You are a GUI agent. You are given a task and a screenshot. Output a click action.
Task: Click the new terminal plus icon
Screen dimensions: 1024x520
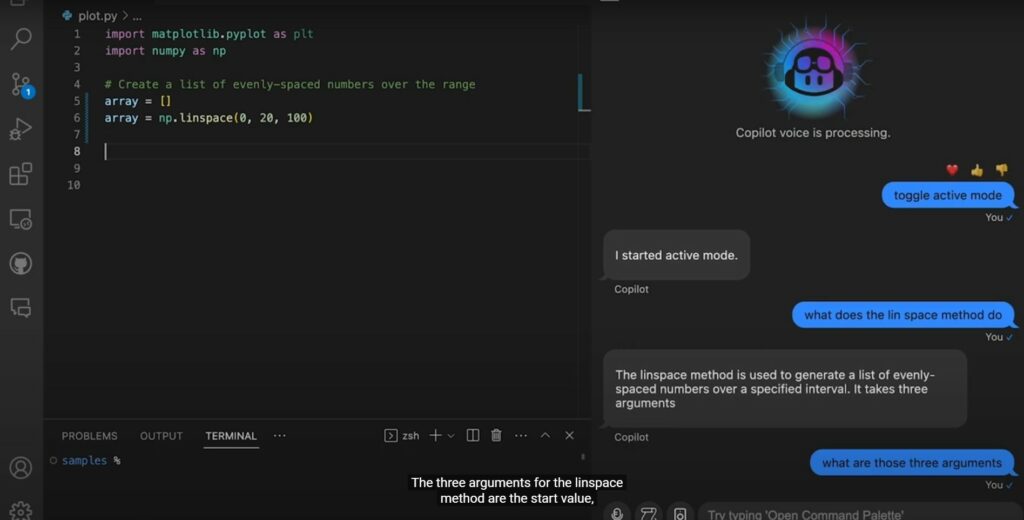tap(435, 436)
